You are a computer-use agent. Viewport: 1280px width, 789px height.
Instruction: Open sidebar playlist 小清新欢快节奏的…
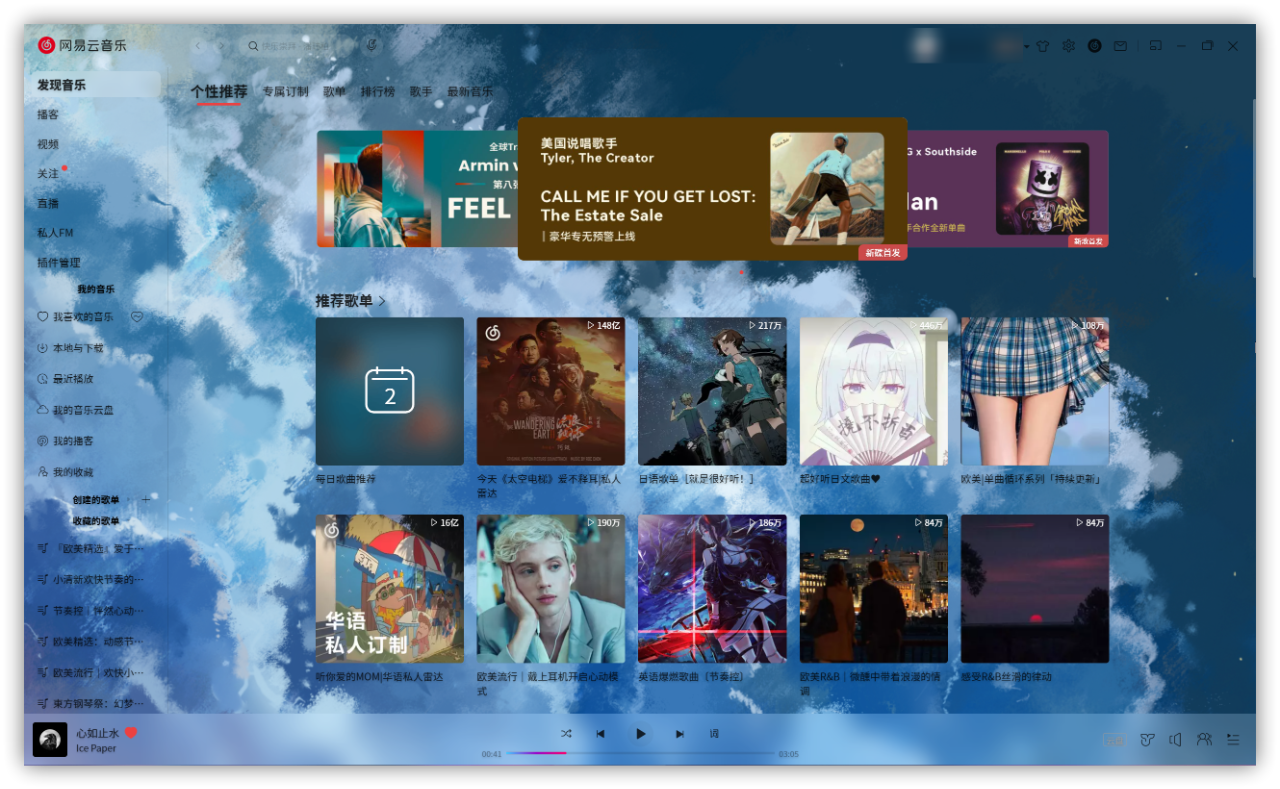(92, 579)
